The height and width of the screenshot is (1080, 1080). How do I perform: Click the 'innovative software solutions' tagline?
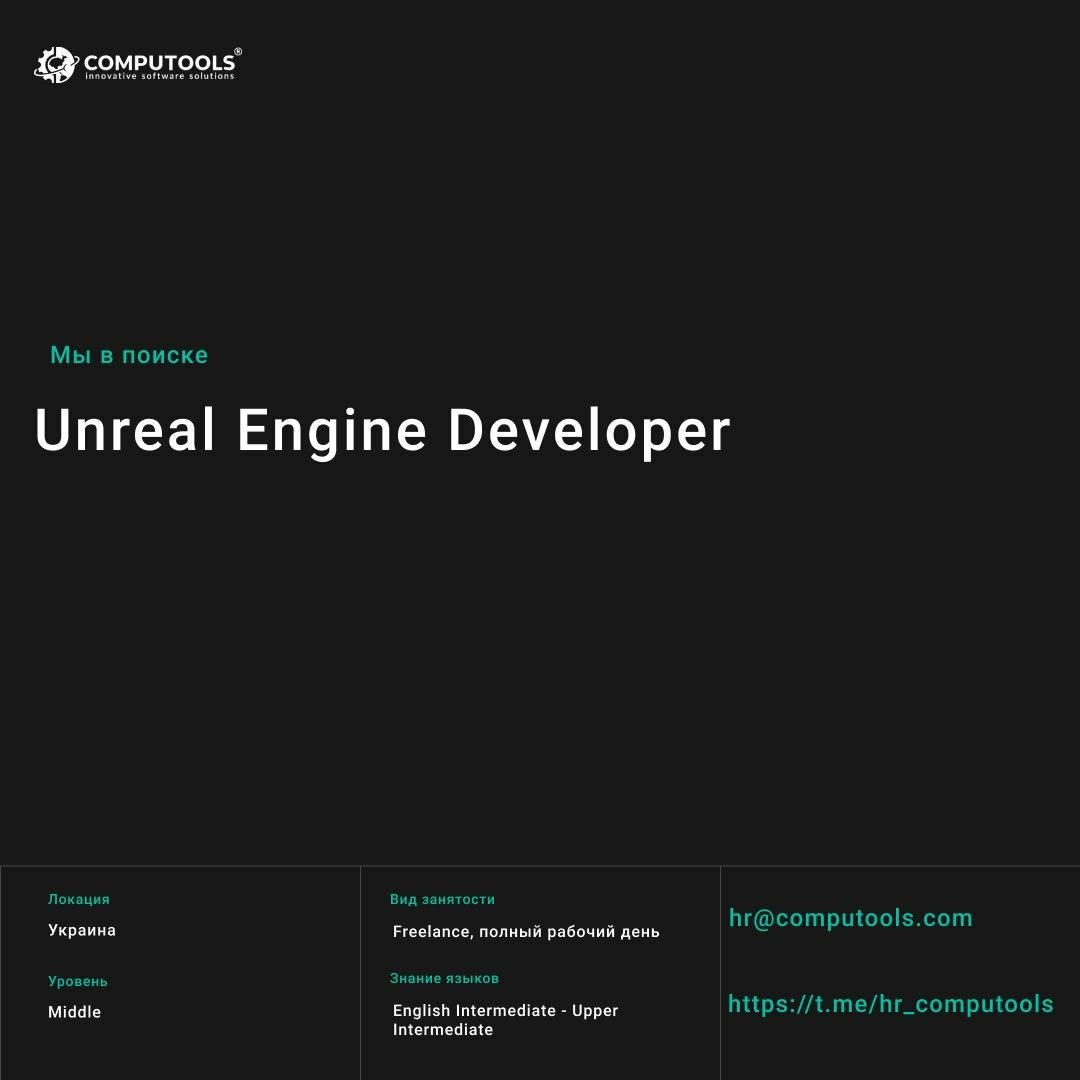(x=159, y=76)
